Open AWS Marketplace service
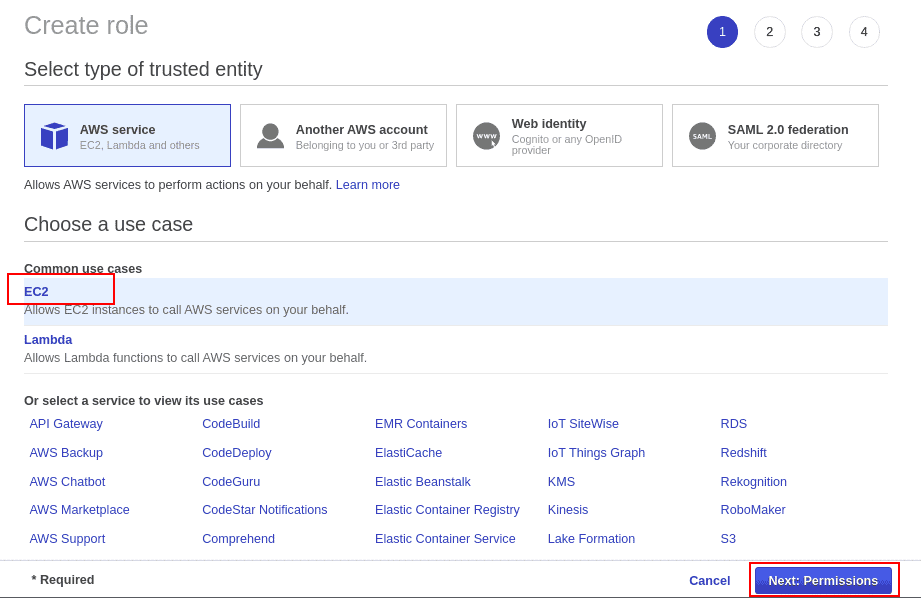921x598 pixels. (79, 509)
